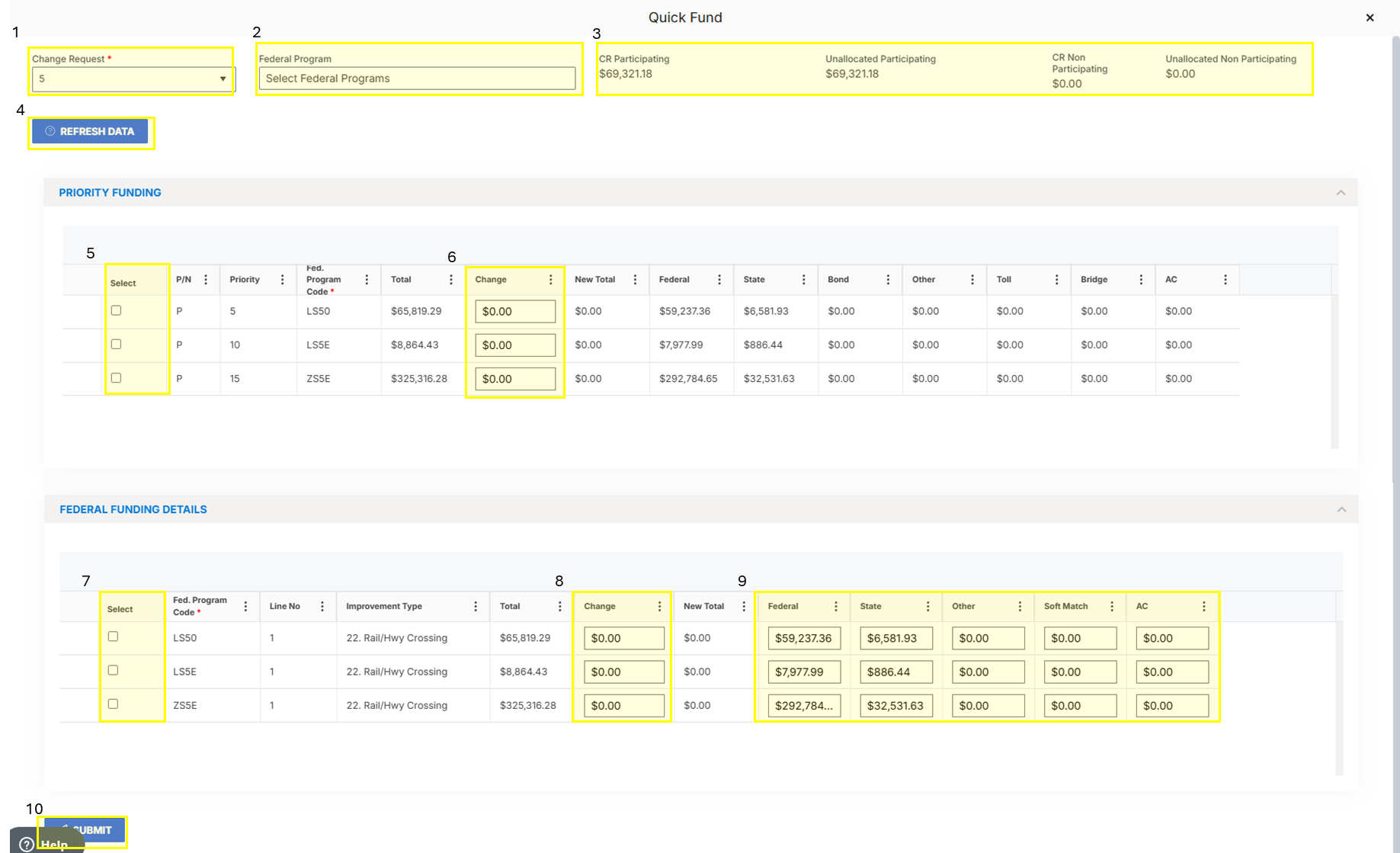Check LS5E row in Federal Funding Details
The image size is (1400, 853).
pyautogui.click(x=113, y=670)
